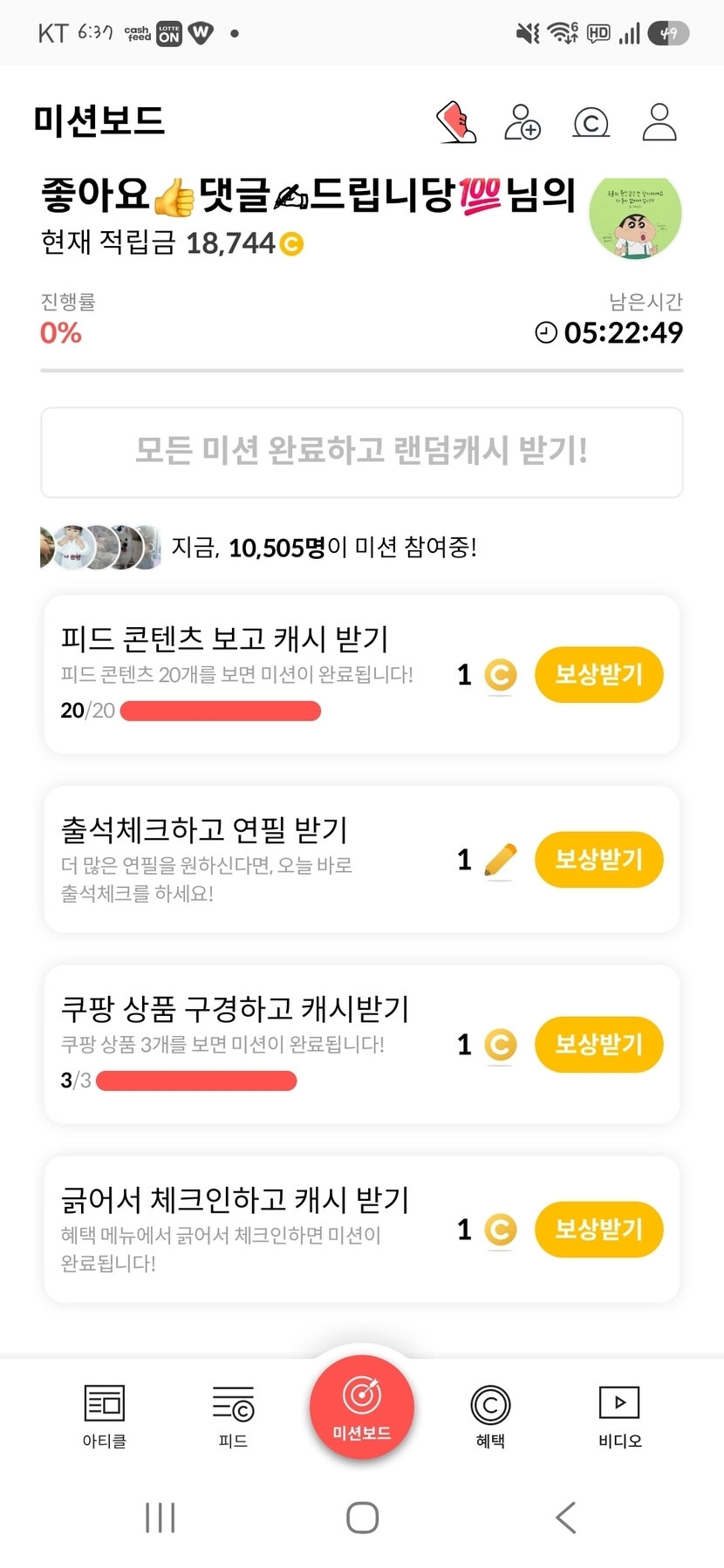This screenshot has height=1568, width=724.
Task: Tap the 20/20 feed progress bar
Action: click(x=220, y=711)
